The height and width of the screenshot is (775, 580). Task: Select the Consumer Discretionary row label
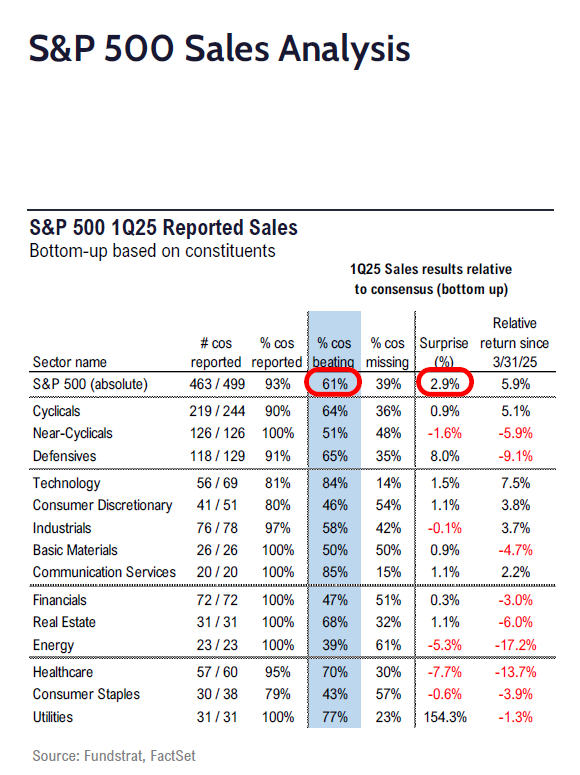102,505
